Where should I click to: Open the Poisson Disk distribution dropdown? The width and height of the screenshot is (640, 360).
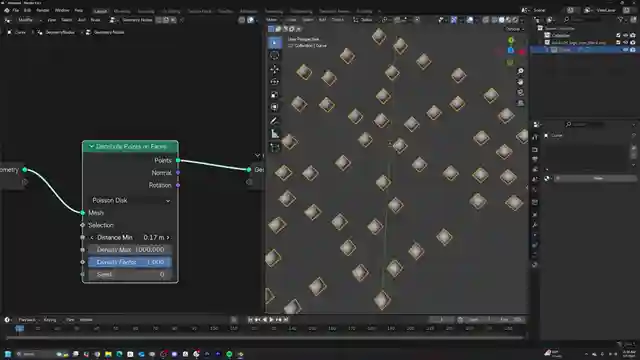coord(130,200)
